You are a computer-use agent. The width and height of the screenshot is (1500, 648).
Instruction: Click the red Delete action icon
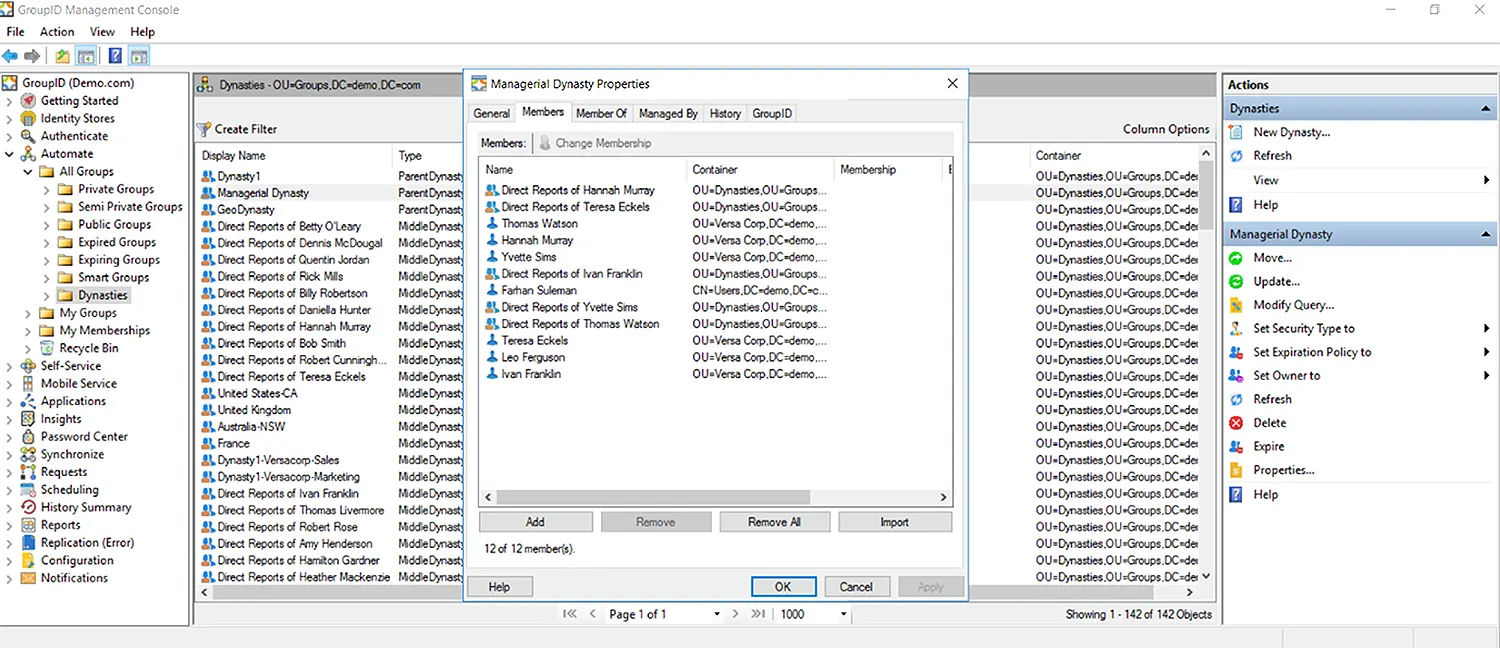[1236, 423]
